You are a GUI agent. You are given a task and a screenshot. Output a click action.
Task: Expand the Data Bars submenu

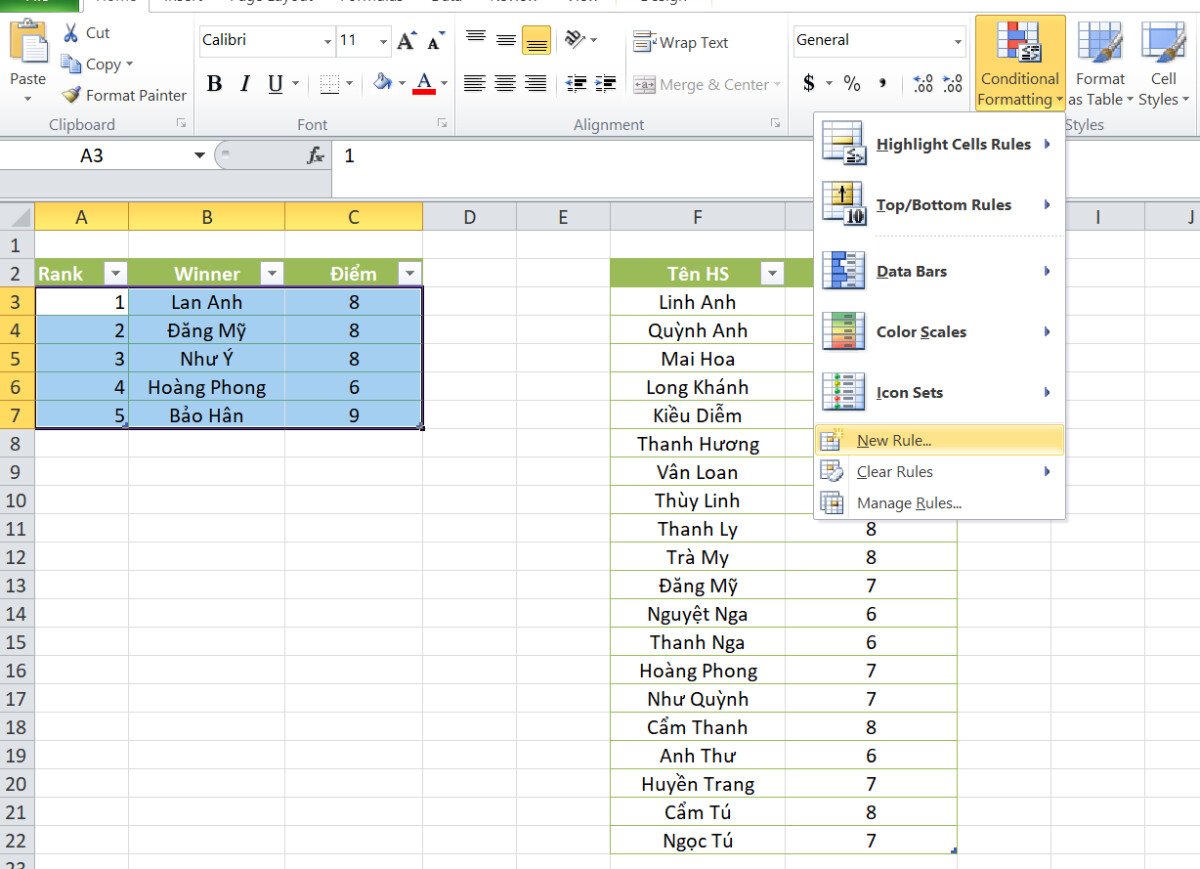click(910, 270)
